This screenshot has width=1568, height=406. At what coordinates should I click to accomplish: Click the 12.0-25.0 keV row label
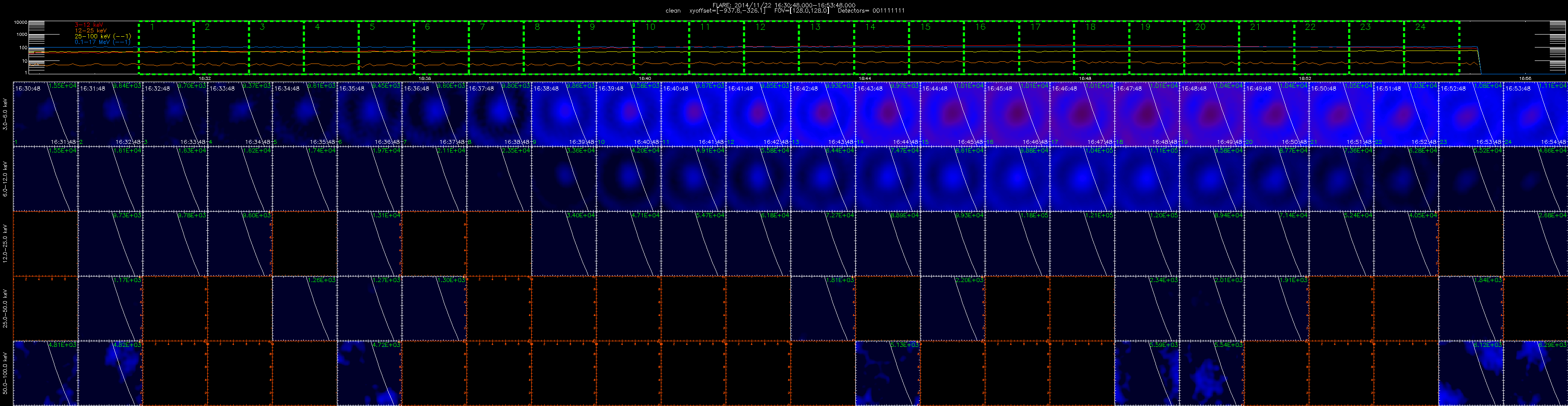(6, 244)
